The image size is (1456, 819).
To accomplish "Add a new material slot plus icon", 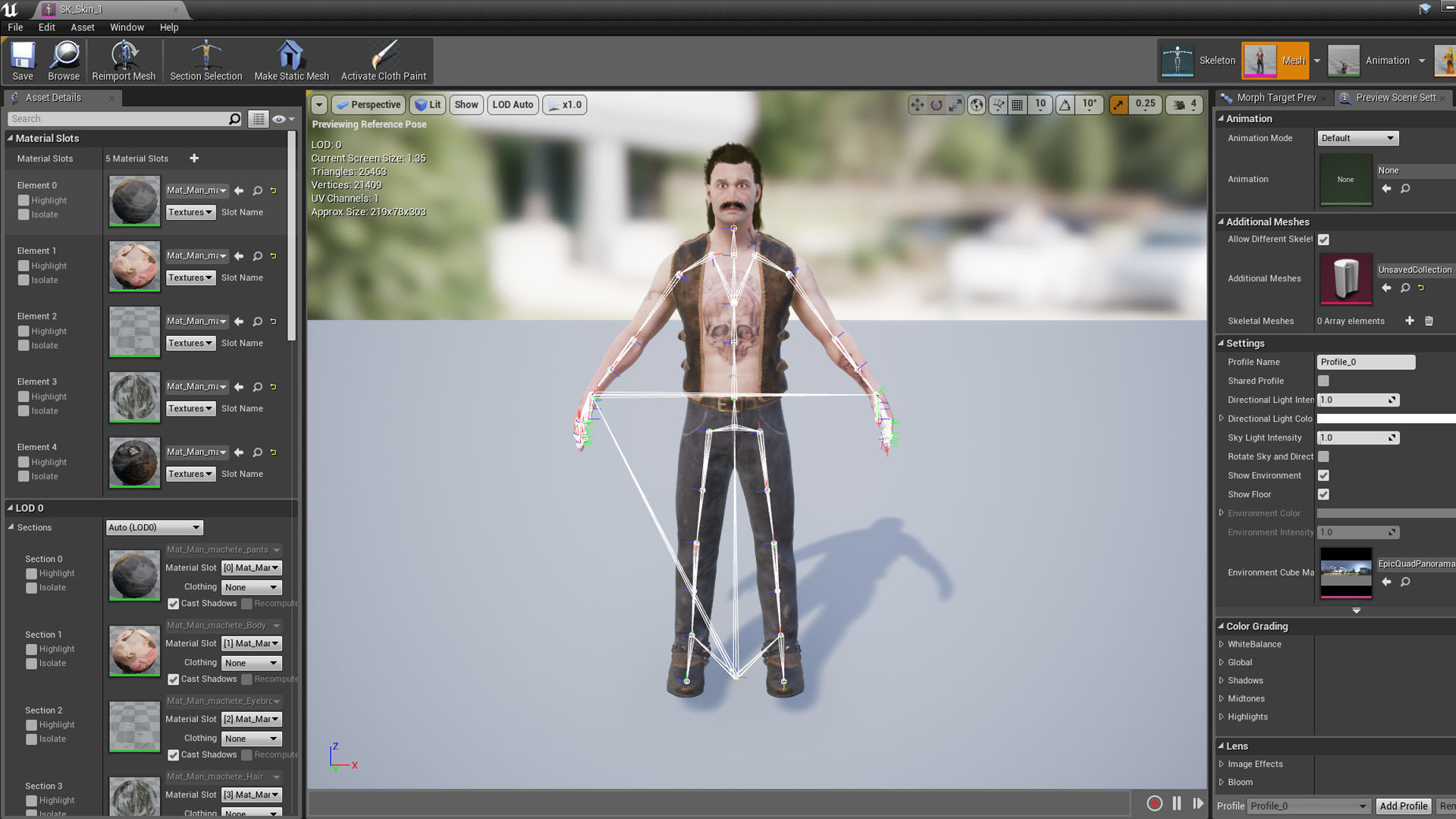I will tap(194, 158).
